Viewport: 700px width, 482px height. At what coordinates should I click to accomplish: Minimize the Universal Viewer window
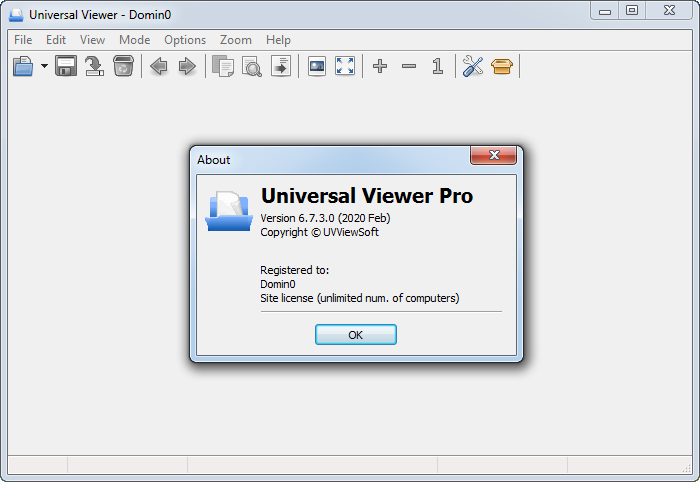[605, 10]
